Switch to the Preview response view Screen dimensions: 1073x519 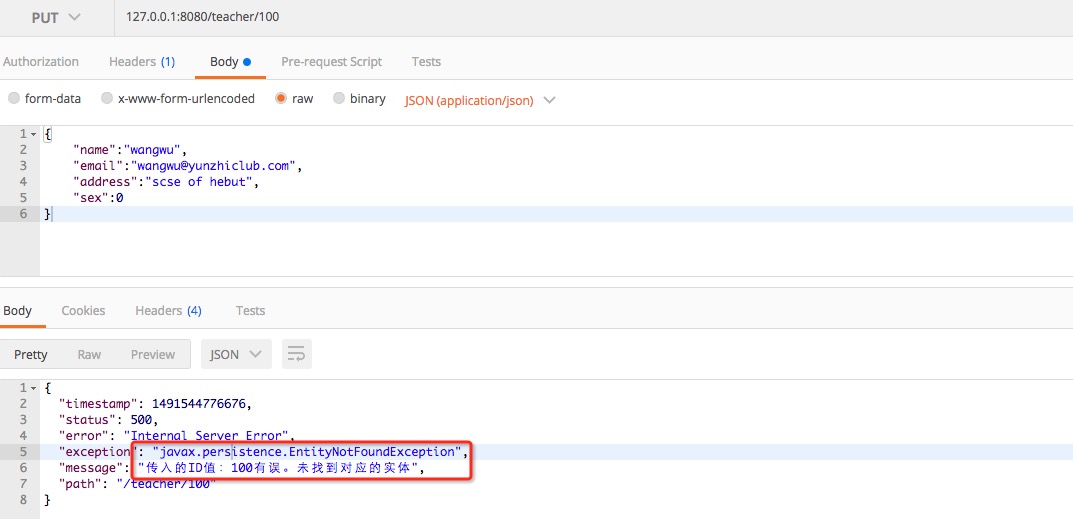click(153, 354)
